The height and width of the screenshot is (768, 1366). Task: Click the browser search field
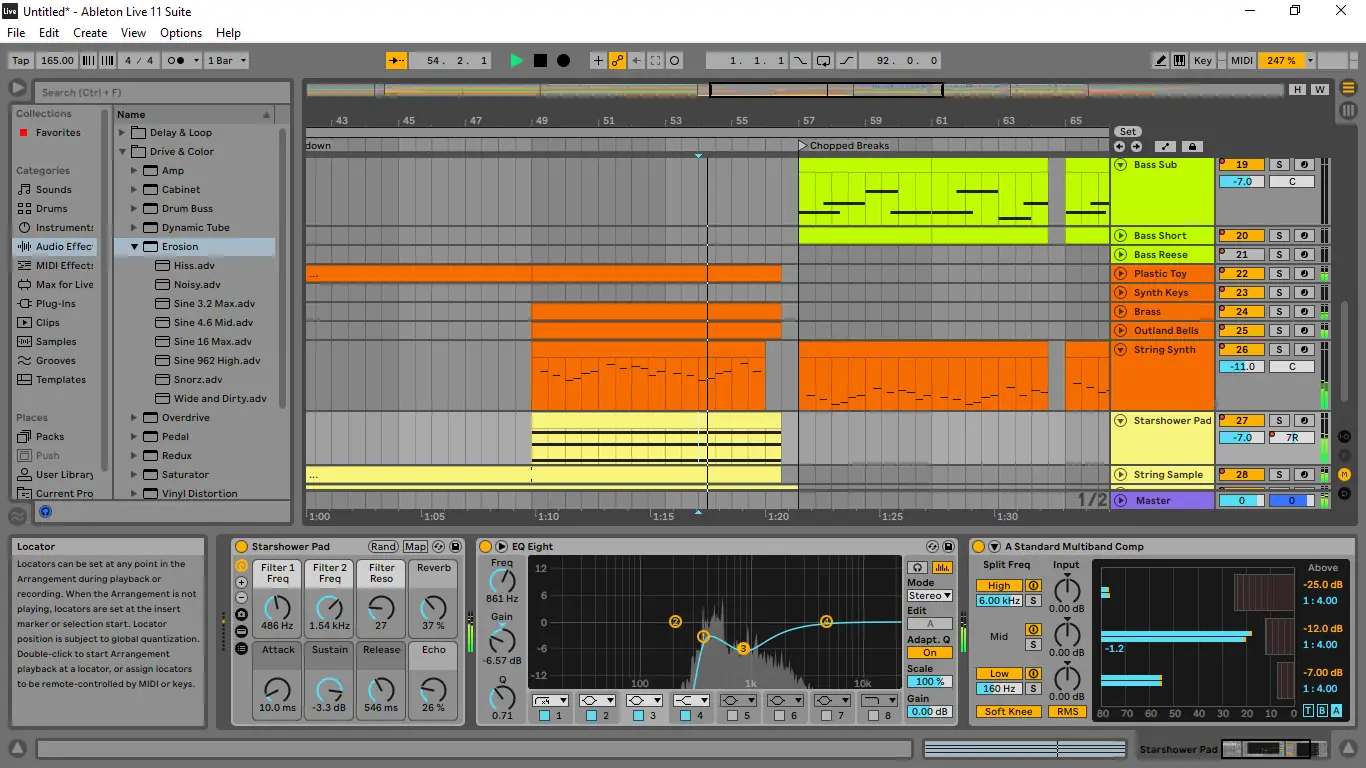pyautogui.click(x=162, y=92)
